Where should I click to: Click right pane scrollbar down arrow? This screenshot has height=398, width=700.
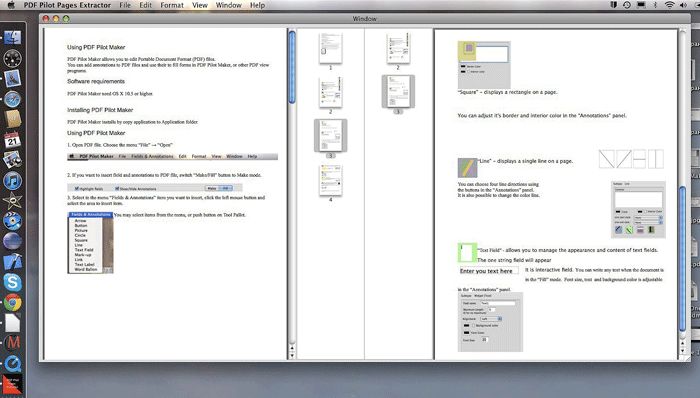pos(682,351)
